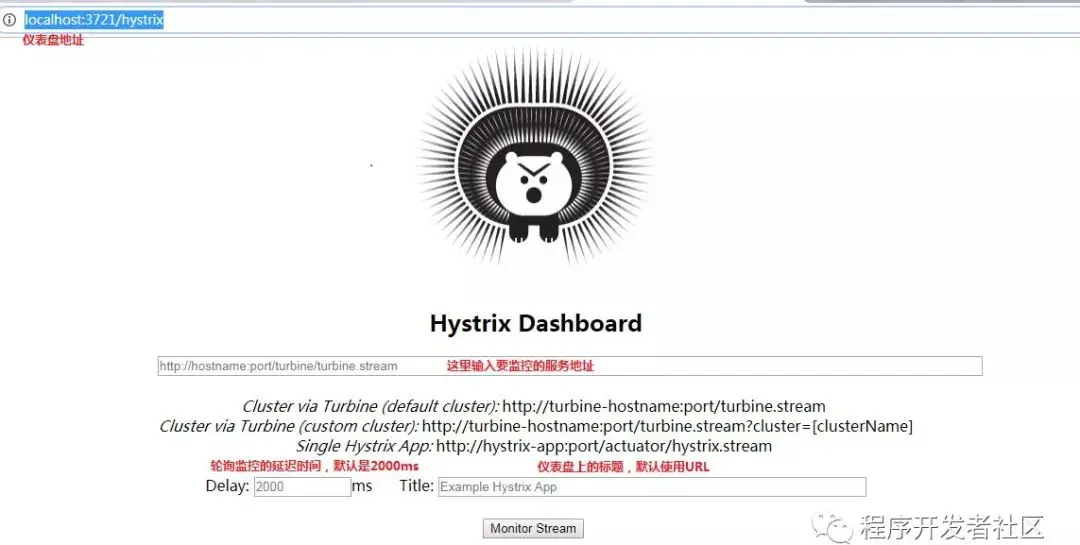The height and width of the screenshot is (545, 1080).
Task: Click the Monitor Stream button
Action: (533, 528)
